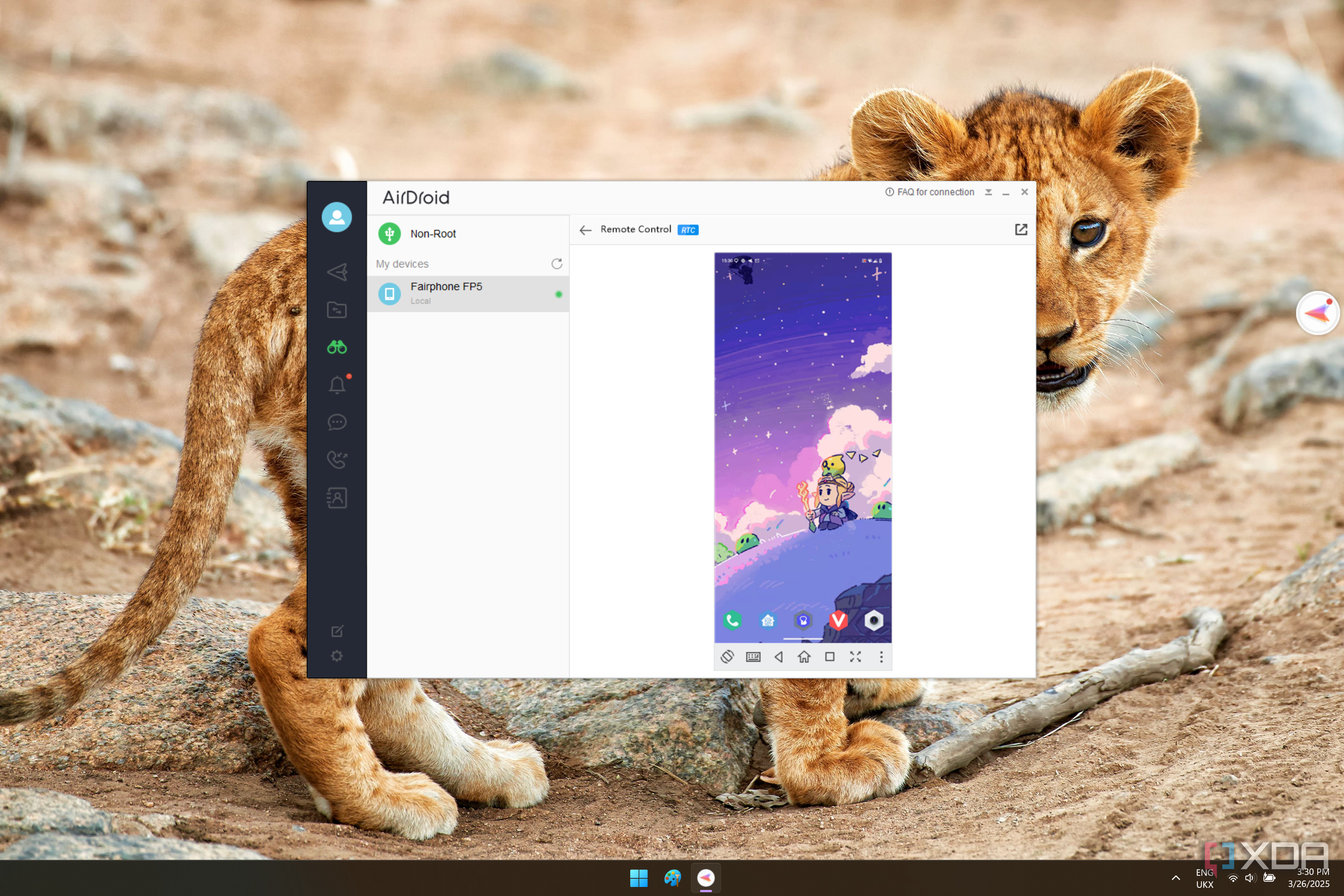Click the collapse-to-mini-mode icon in title bar
Viewport: 1344px width, 896px height.
click(x=988, y=192)
